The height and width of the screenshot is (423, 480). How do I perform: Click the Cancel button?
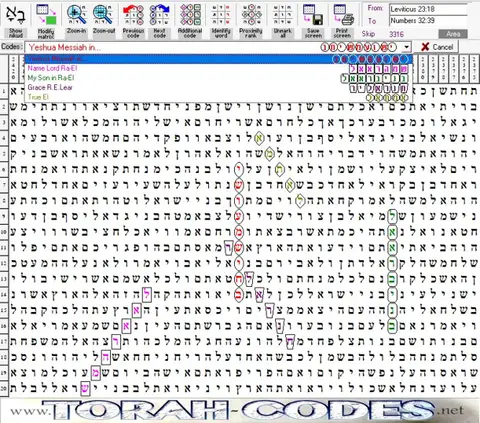(x=437, y=47)
